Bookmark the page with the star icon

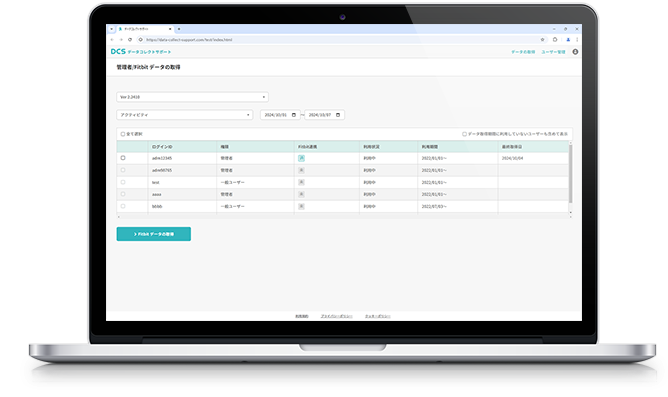(x=542, y=40)
